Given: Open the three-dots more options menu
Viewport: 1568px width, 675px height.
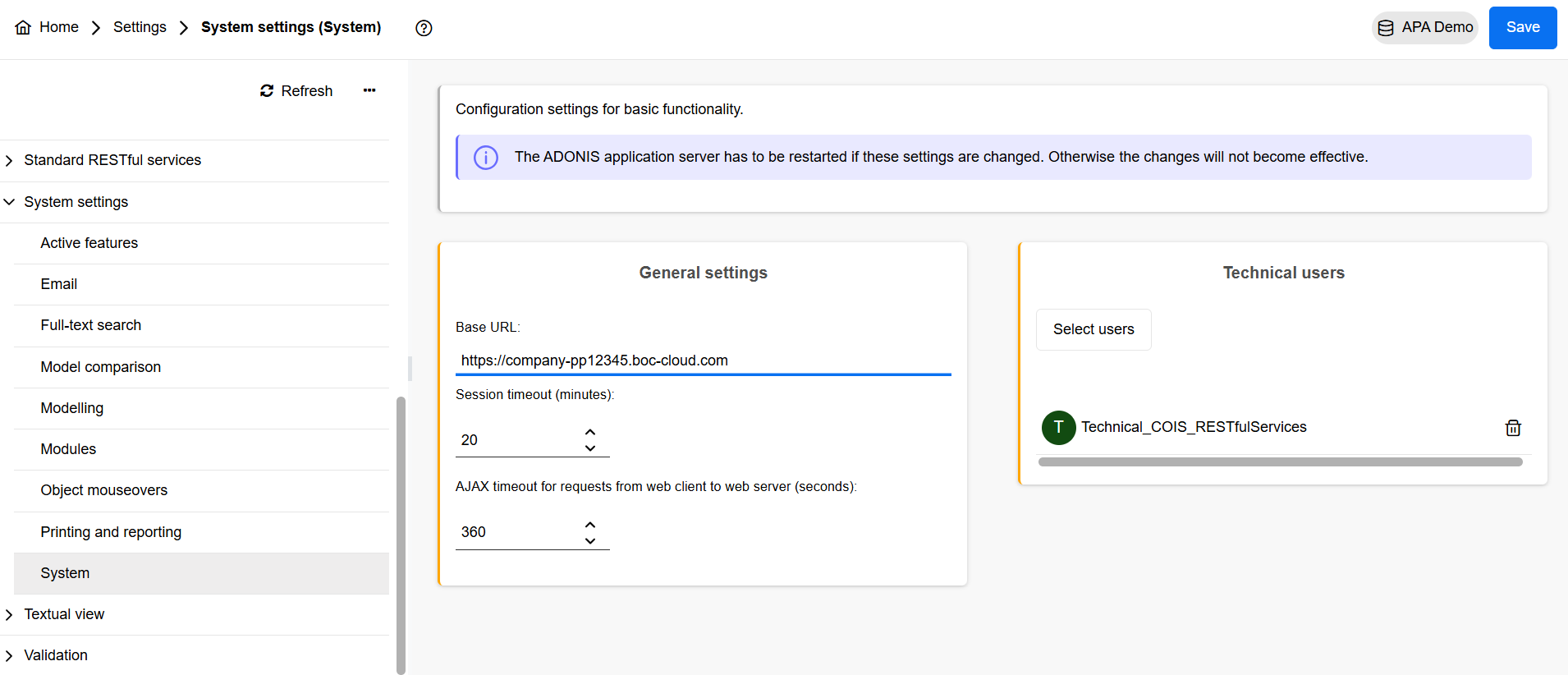Looking at the screenshot, I should coord(369,90).
